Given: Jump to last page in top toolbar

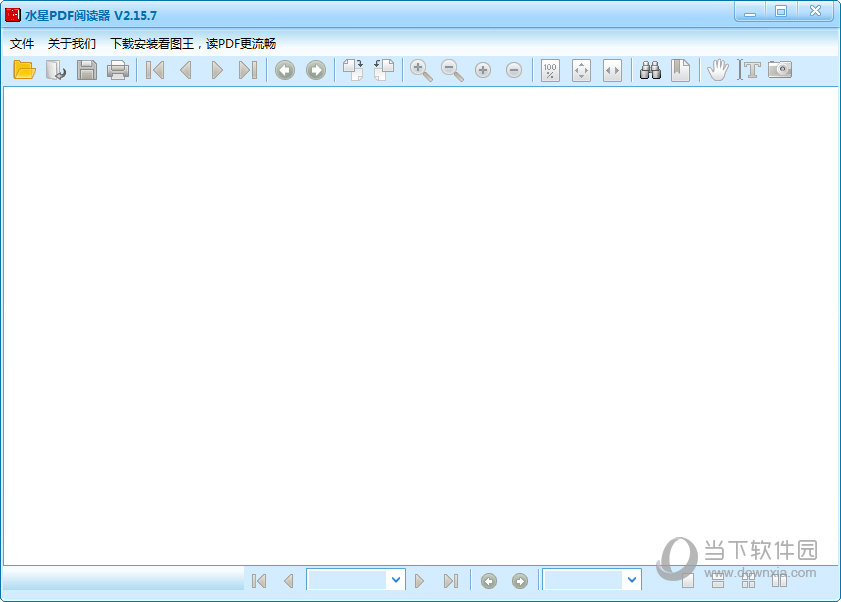Looking at the screenshot, I should [x=248, y=70].
